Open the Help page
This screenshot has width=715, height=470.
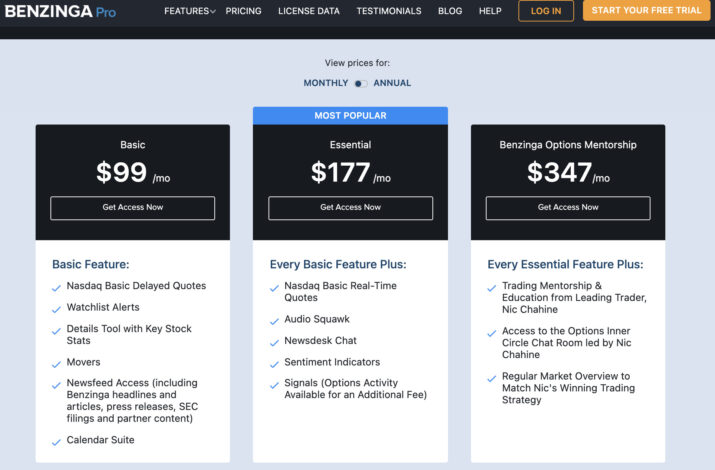pyautogui.click(x=490, y=11)
